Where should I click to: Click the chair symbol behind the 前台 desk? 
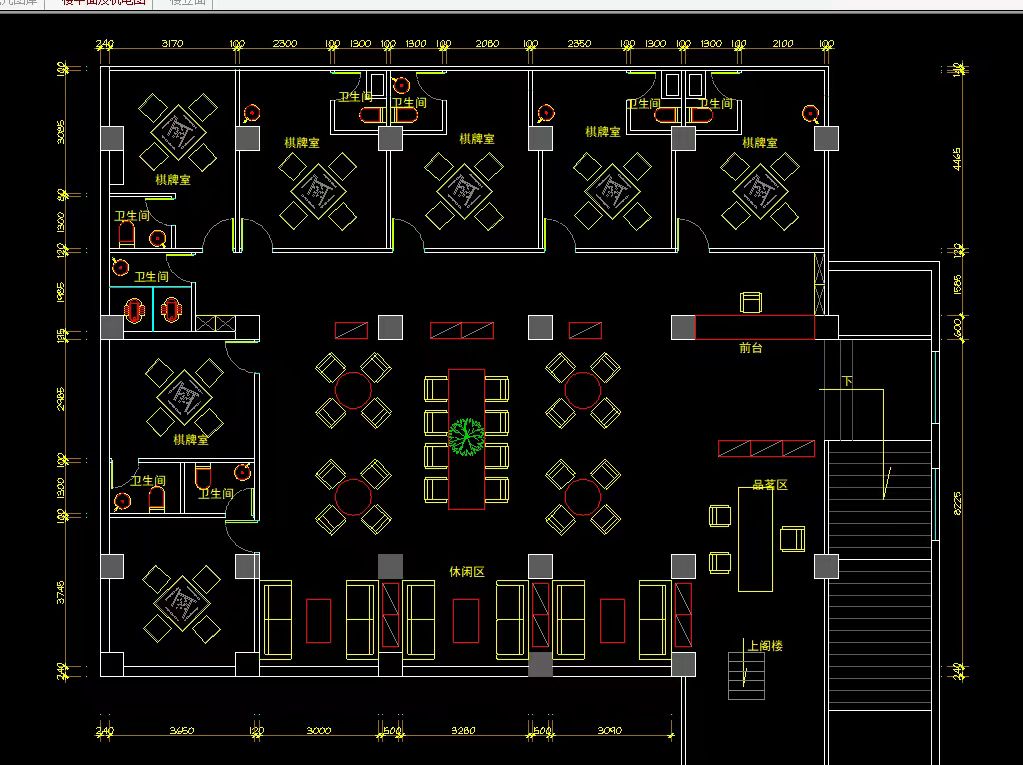751,301
